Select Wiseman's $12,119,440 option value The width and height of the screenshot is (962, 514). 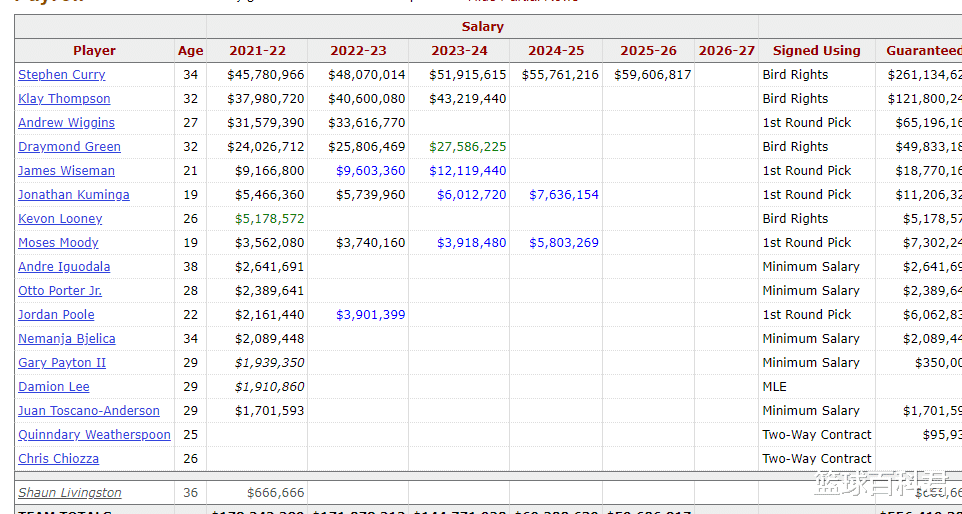tap(468, 171)
